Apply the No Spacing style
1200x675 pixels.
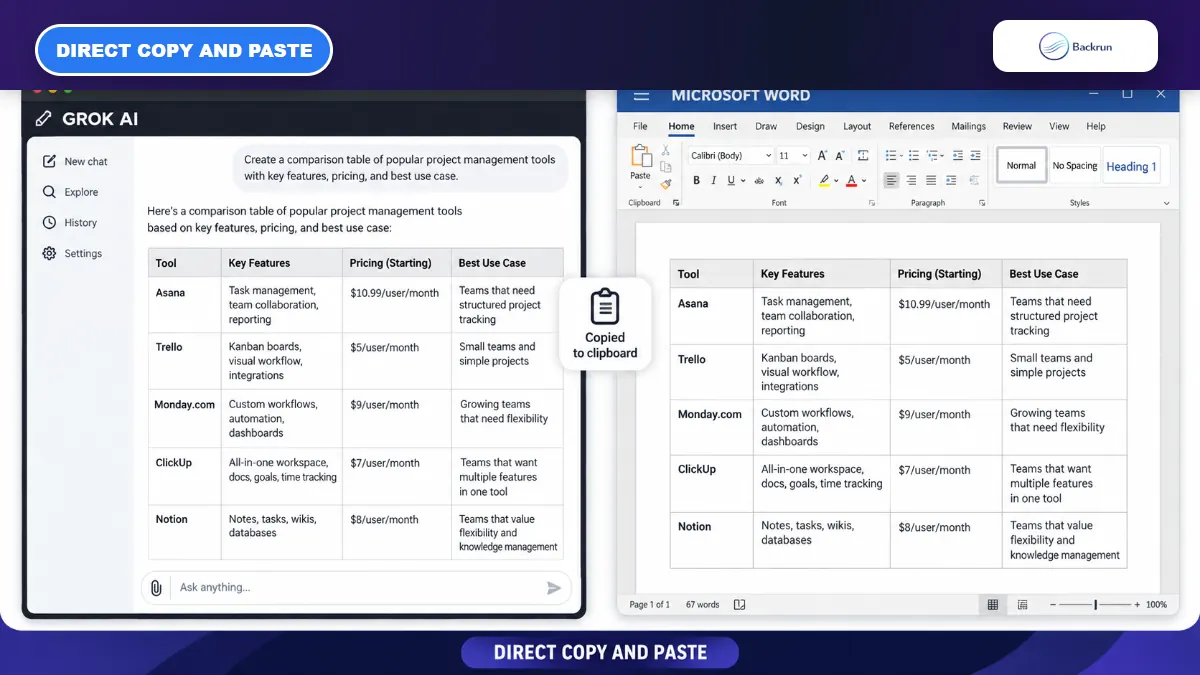tap(1074, 166)
